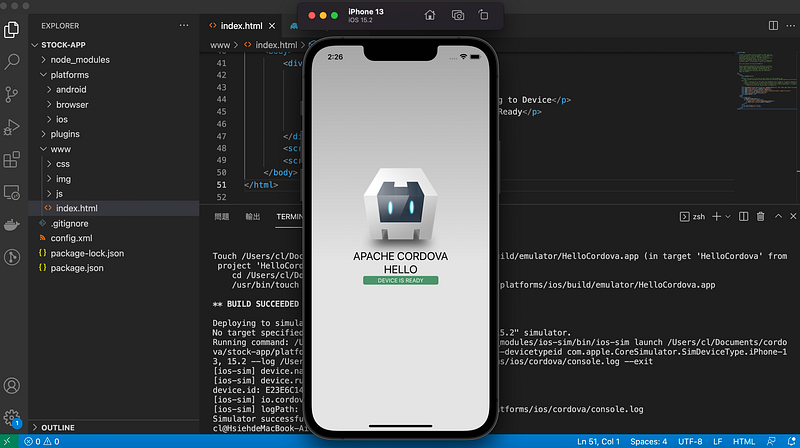The image size is (800, 448).
Task: Expand the node_modules folder
Action: pyautogui.click(x=114, y=60)
